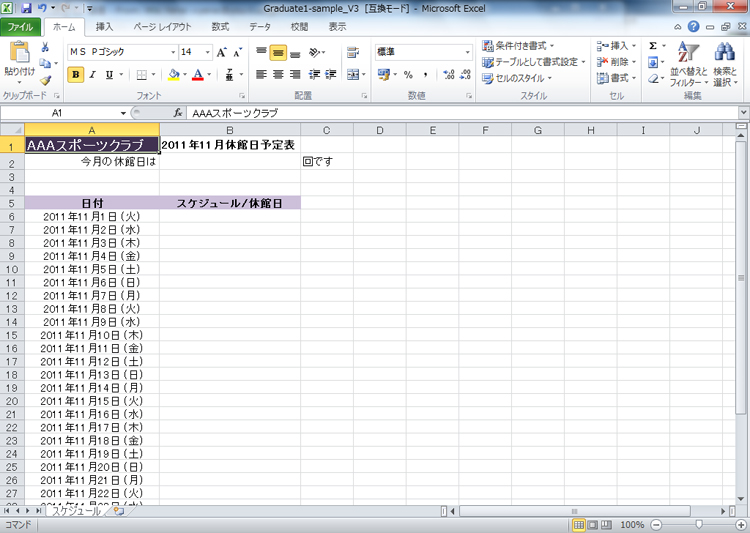Open the font name dropdown
Screen dimensions: 750x533
tap(173, 52)
